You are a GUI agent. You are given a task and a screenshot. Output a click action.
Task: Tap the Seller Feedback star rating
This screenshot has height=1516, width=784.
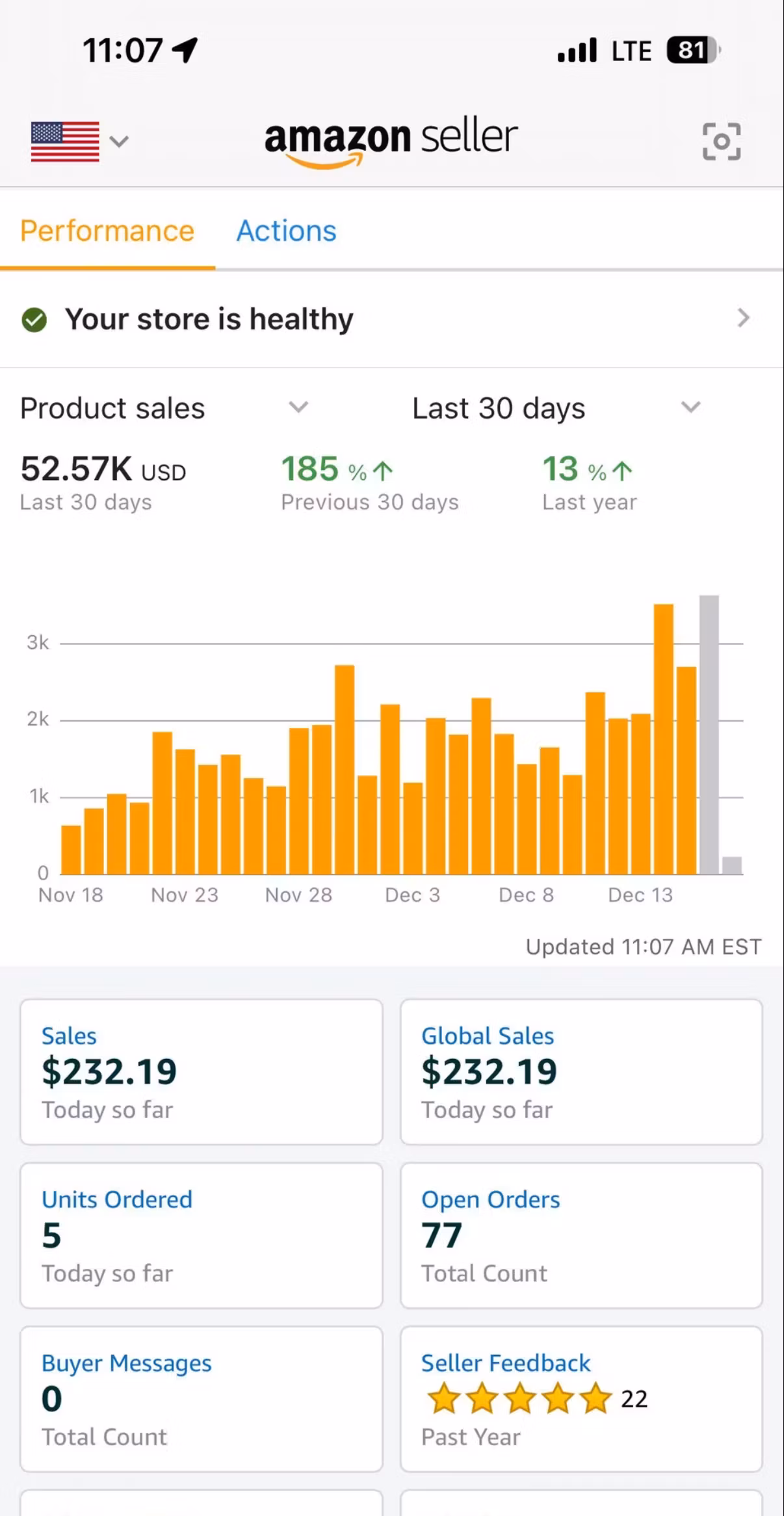519,1399
